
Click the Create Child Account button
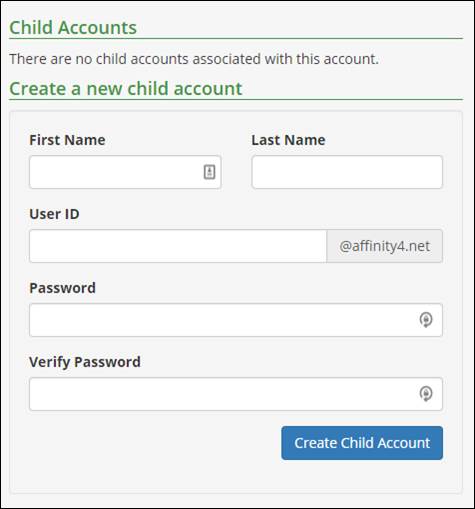click(362, 443)
